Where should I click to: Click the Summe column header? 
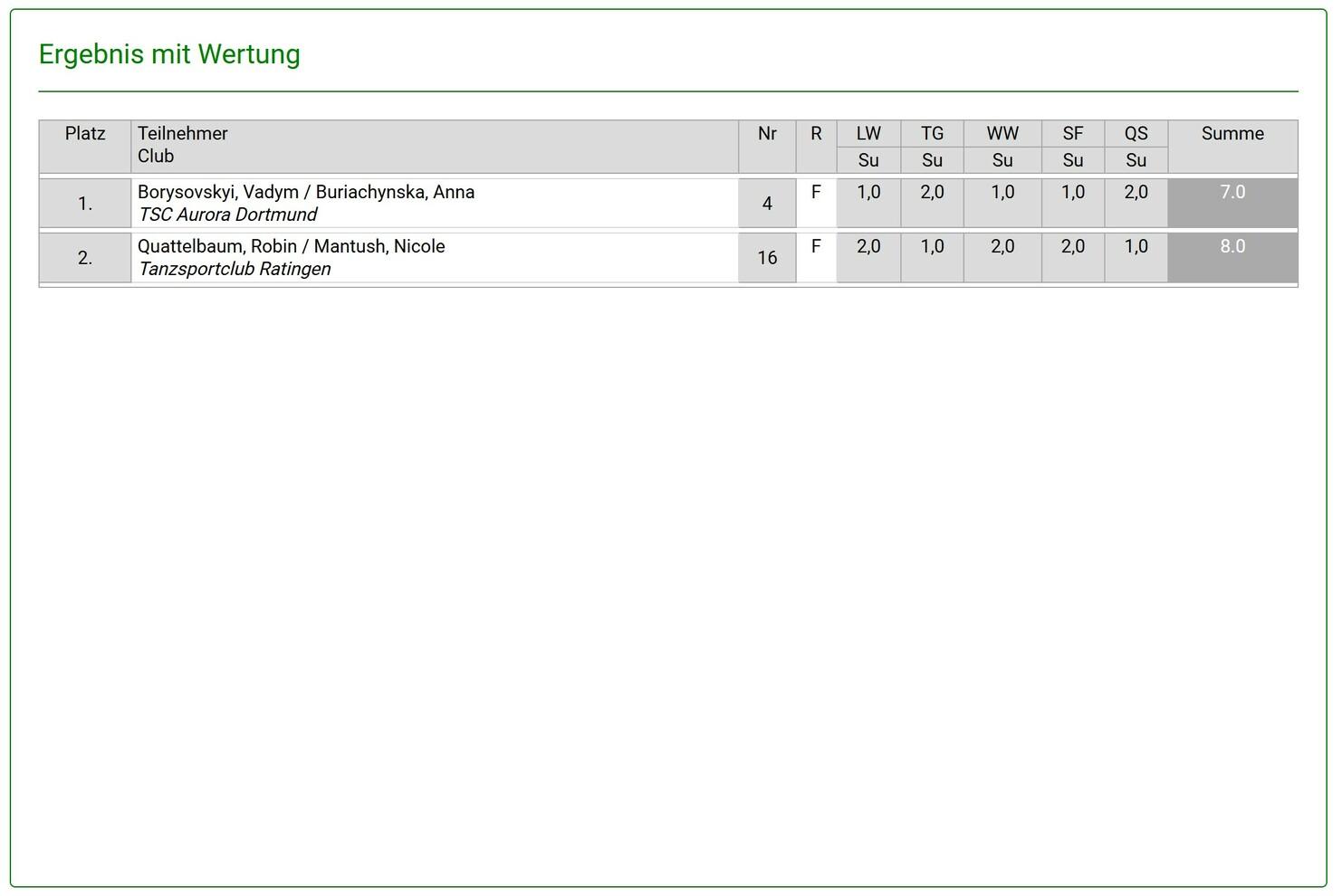pyautogui.click(x=1232, y=134)
